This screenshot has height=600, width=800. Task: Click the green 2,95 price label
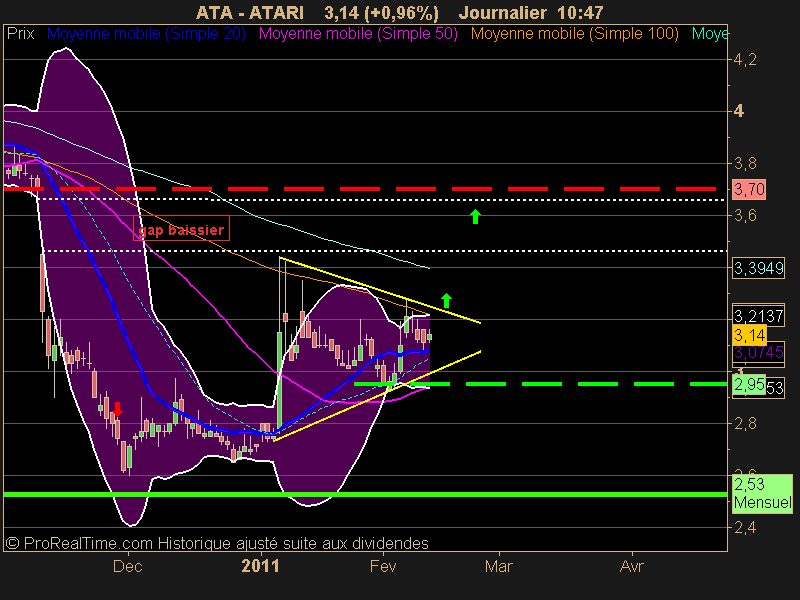tap(749, 385)
